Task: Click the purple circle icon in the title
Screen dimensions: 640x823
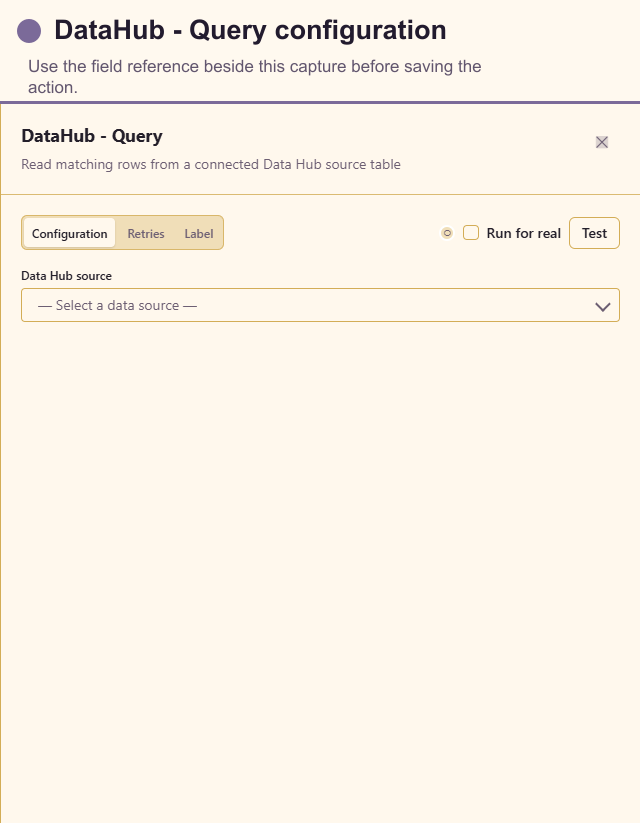Action: [29, 31]
